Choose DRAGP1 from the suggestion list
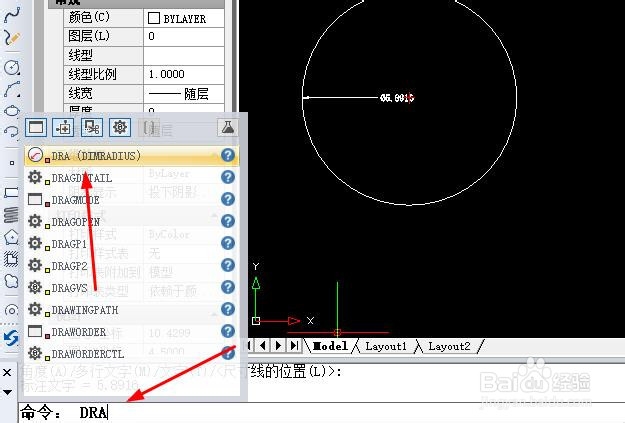The width and height of the screenshot is (625, 423). (x=132, y=243)
